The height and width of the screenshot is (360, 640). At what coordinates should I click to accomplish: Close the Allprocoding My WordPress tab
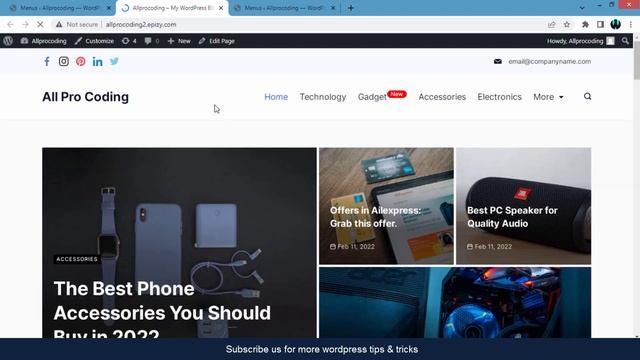pyautogui.click(x=221, y=8)
